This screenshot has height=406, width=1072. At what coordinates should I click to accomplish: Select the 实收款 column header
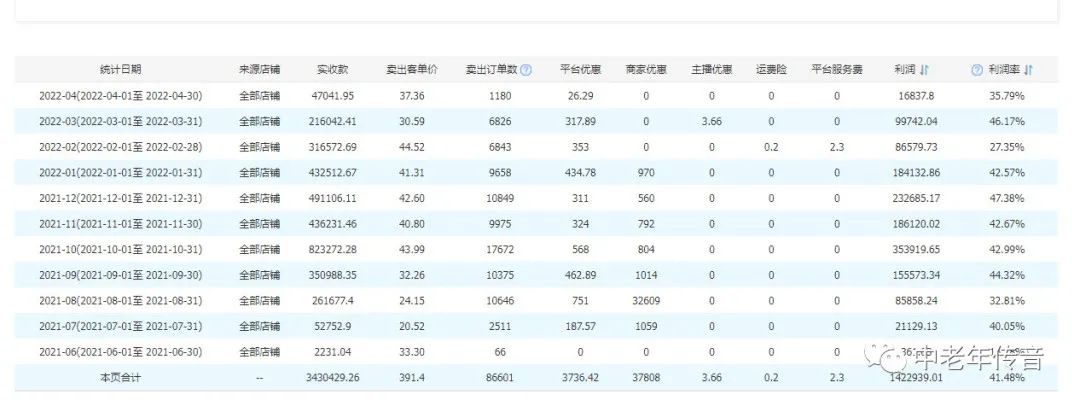332,70
